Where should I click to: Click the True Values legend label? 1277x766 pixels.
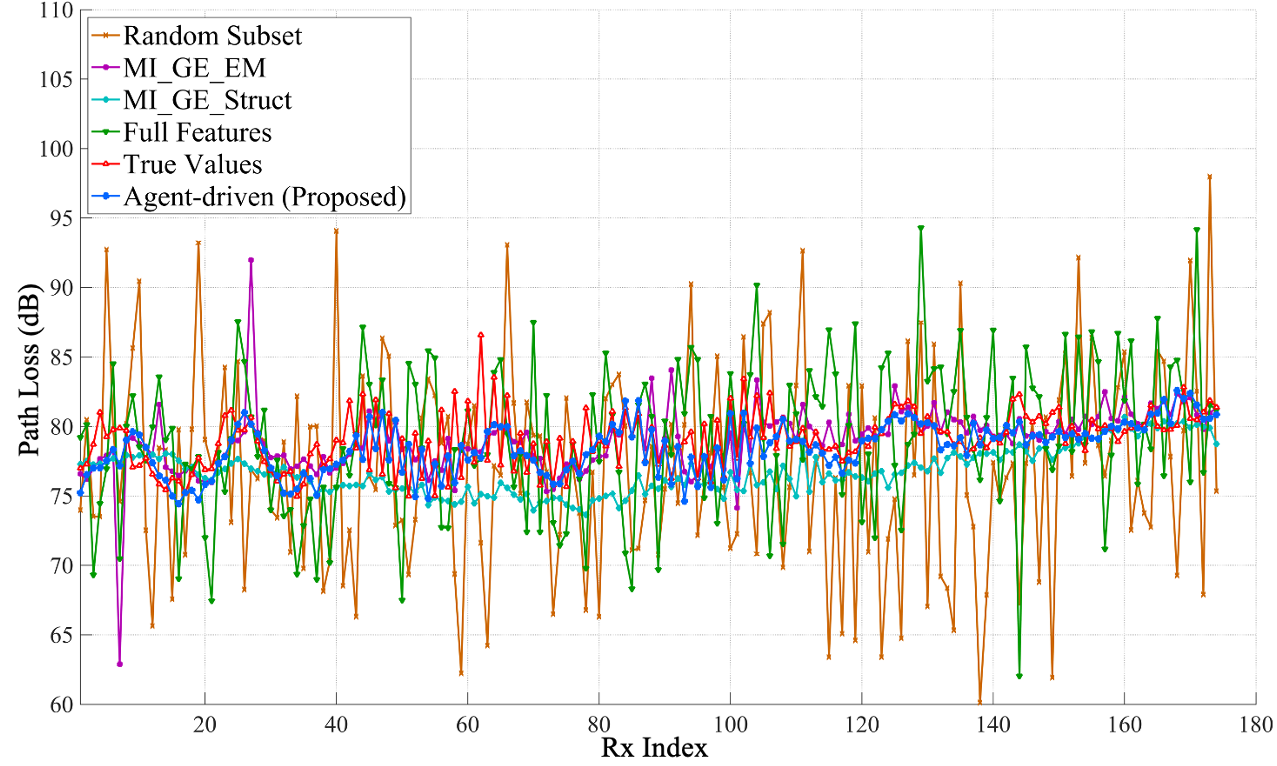193,165
